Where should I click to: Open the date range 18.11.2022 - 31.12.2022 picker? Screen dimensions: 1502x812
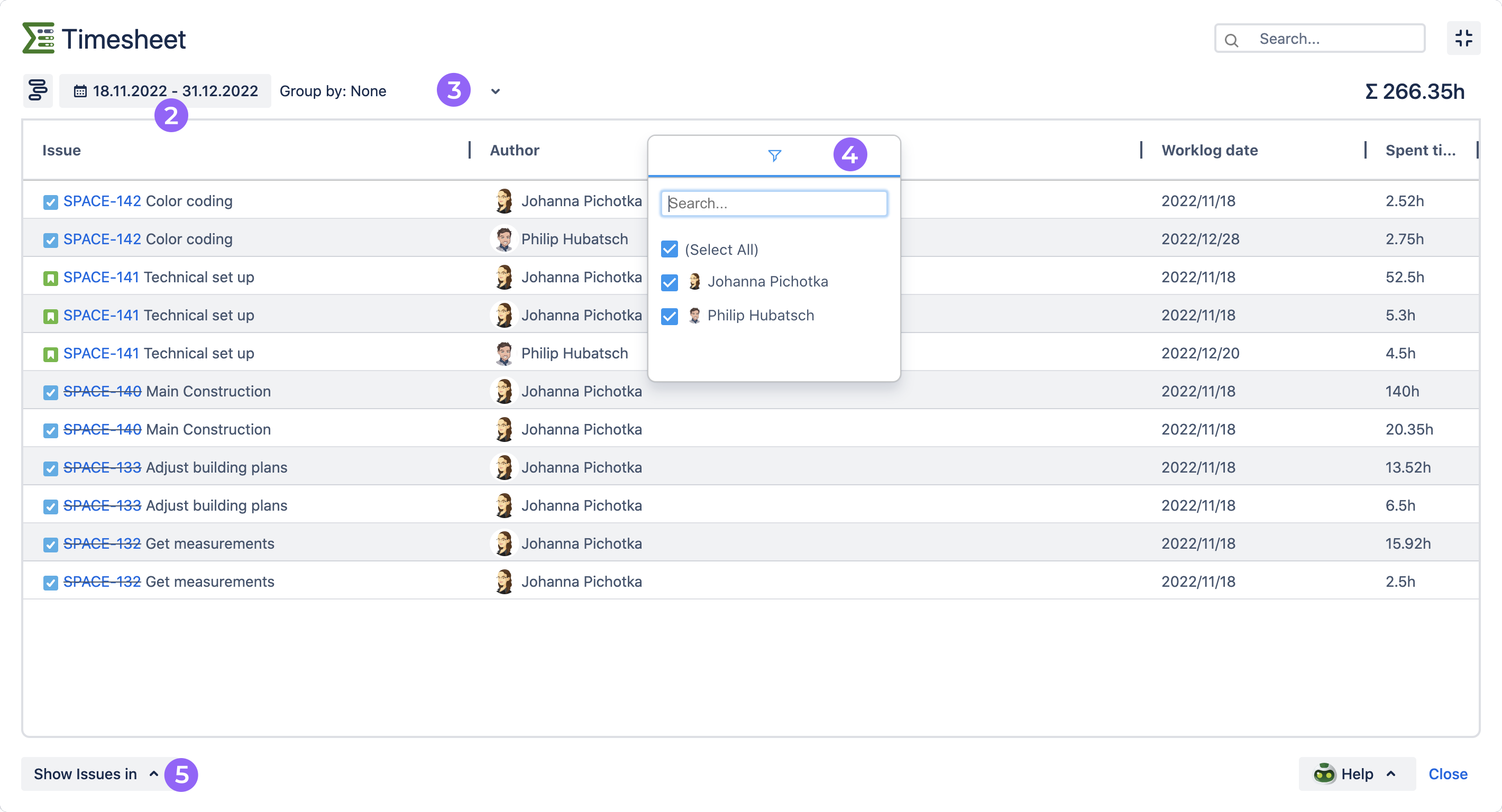tap(174, 91)
